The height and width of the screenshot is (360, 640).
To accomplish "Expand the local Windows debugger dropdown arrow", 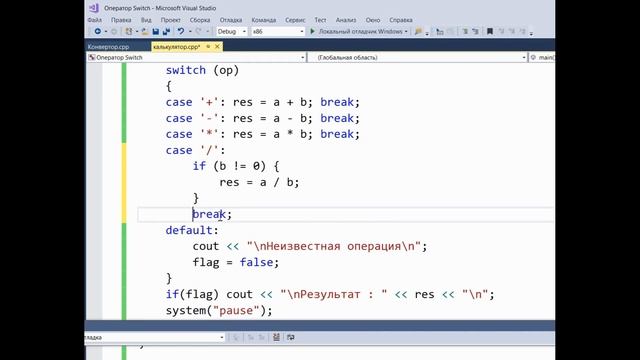I will click(x=406, y=31).
